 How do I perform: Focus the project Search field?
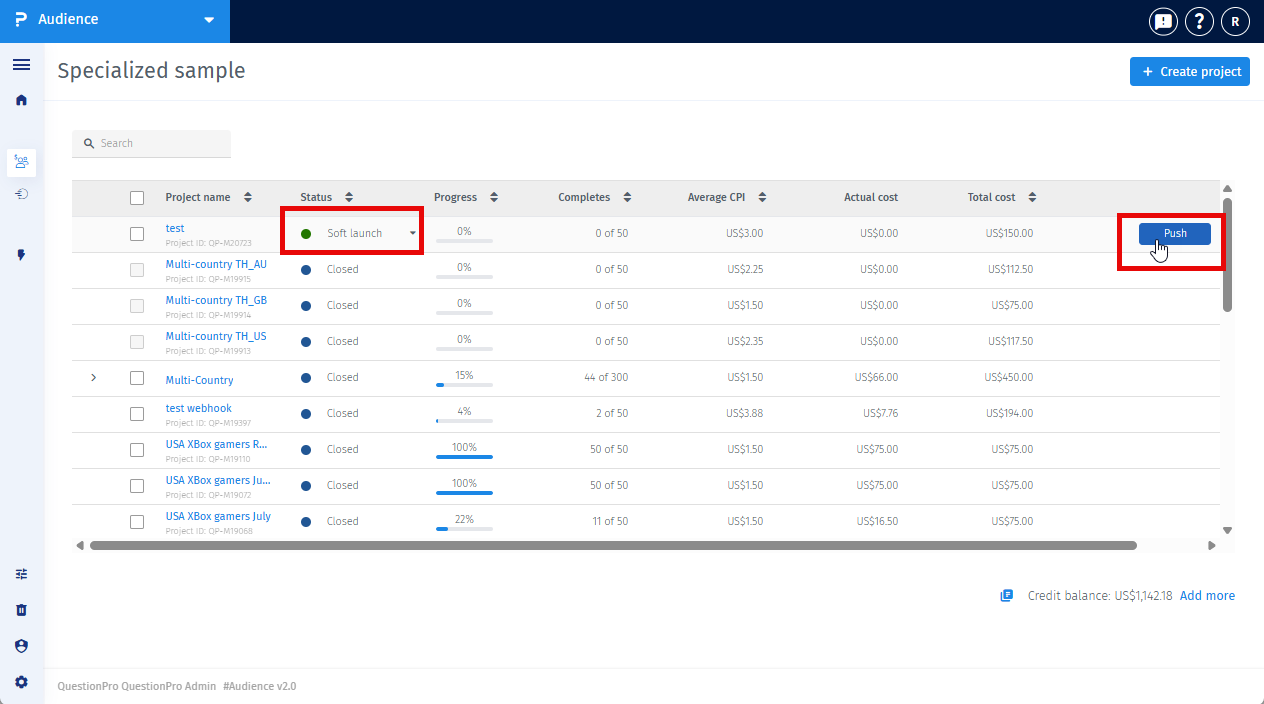(x=151, y=143)
